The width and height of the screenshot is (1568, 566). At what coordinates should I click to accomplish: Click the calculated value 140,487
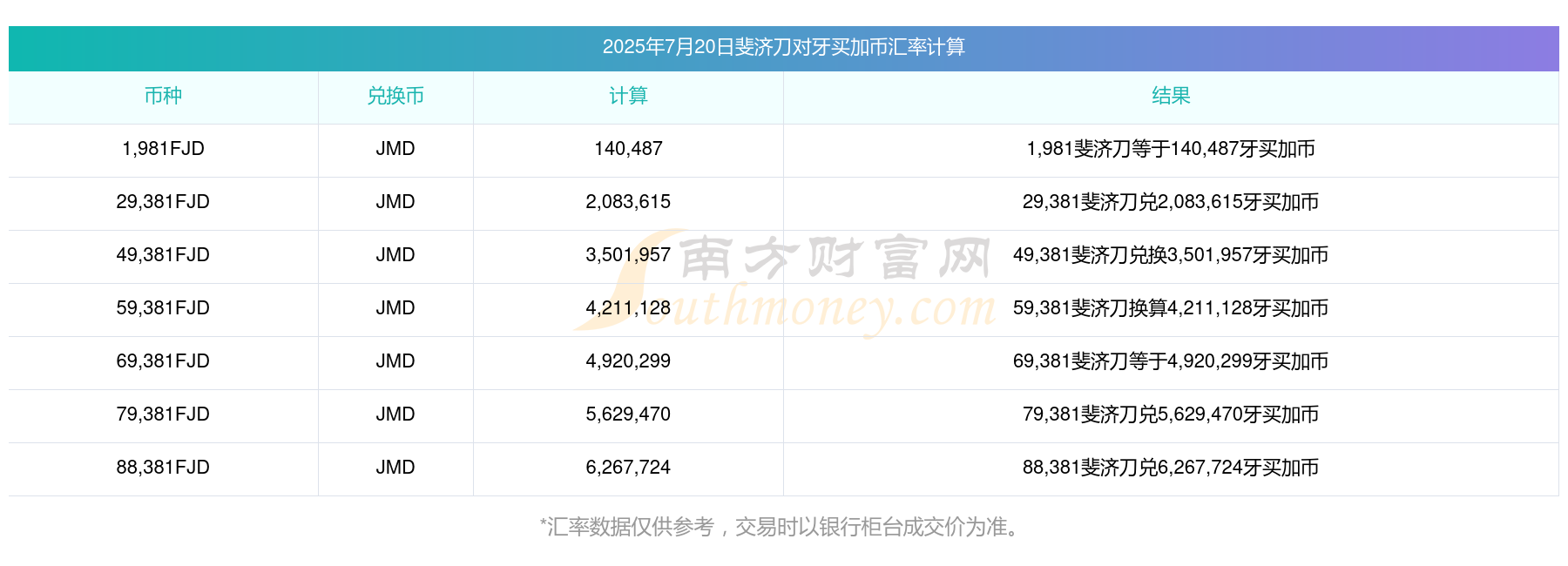point(628,149)
